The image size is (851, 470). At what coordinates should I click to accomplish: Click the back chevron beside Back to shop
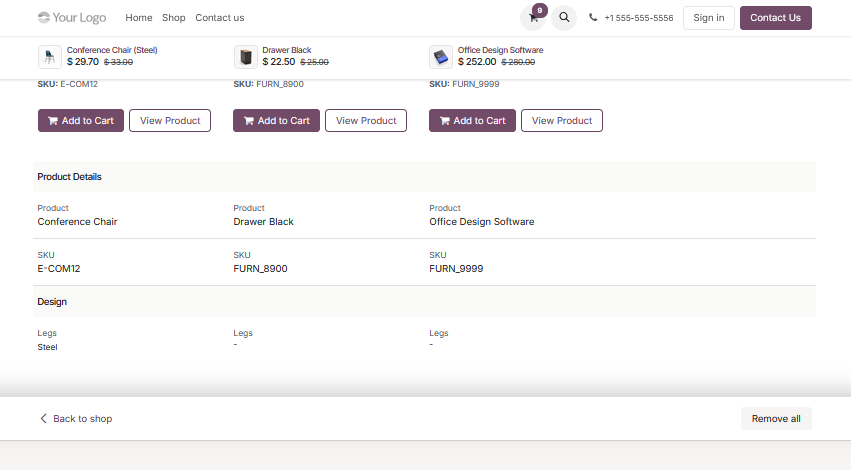(43, 418)
